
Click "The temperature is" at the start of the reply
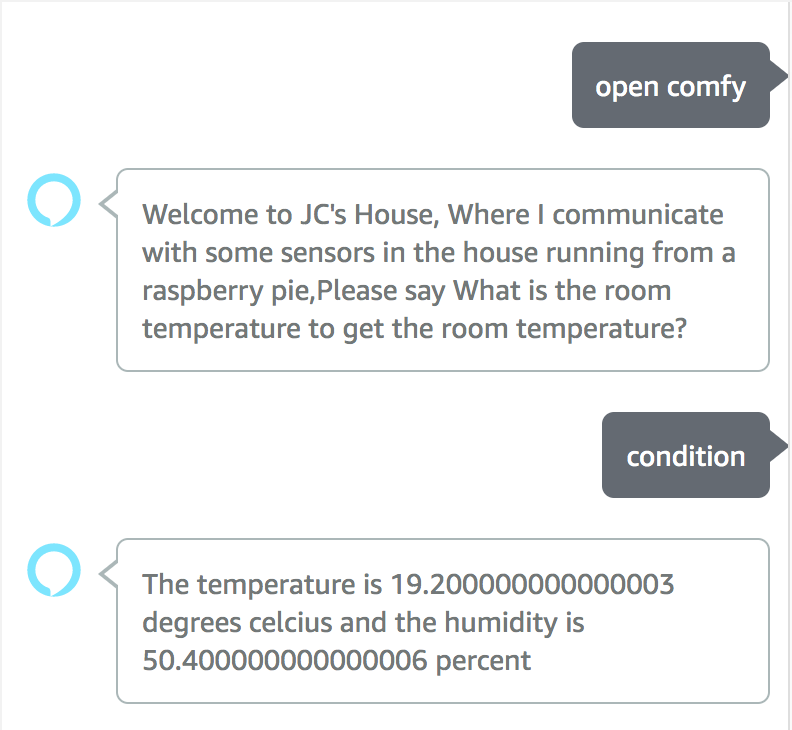pos(262,586)
